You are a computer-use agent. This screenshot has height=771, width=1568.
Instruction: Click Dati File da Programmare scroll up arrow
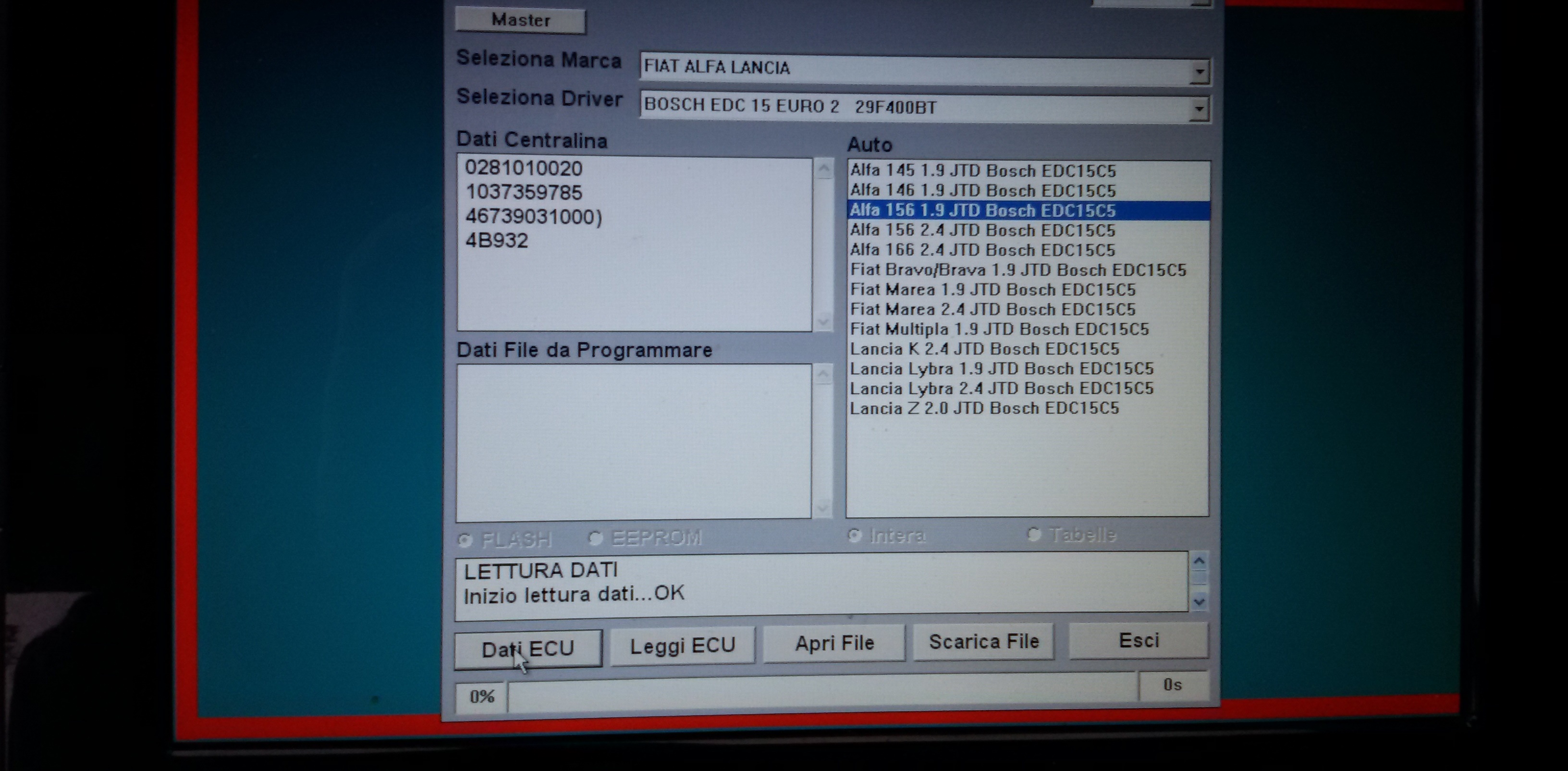click(822, 374)
